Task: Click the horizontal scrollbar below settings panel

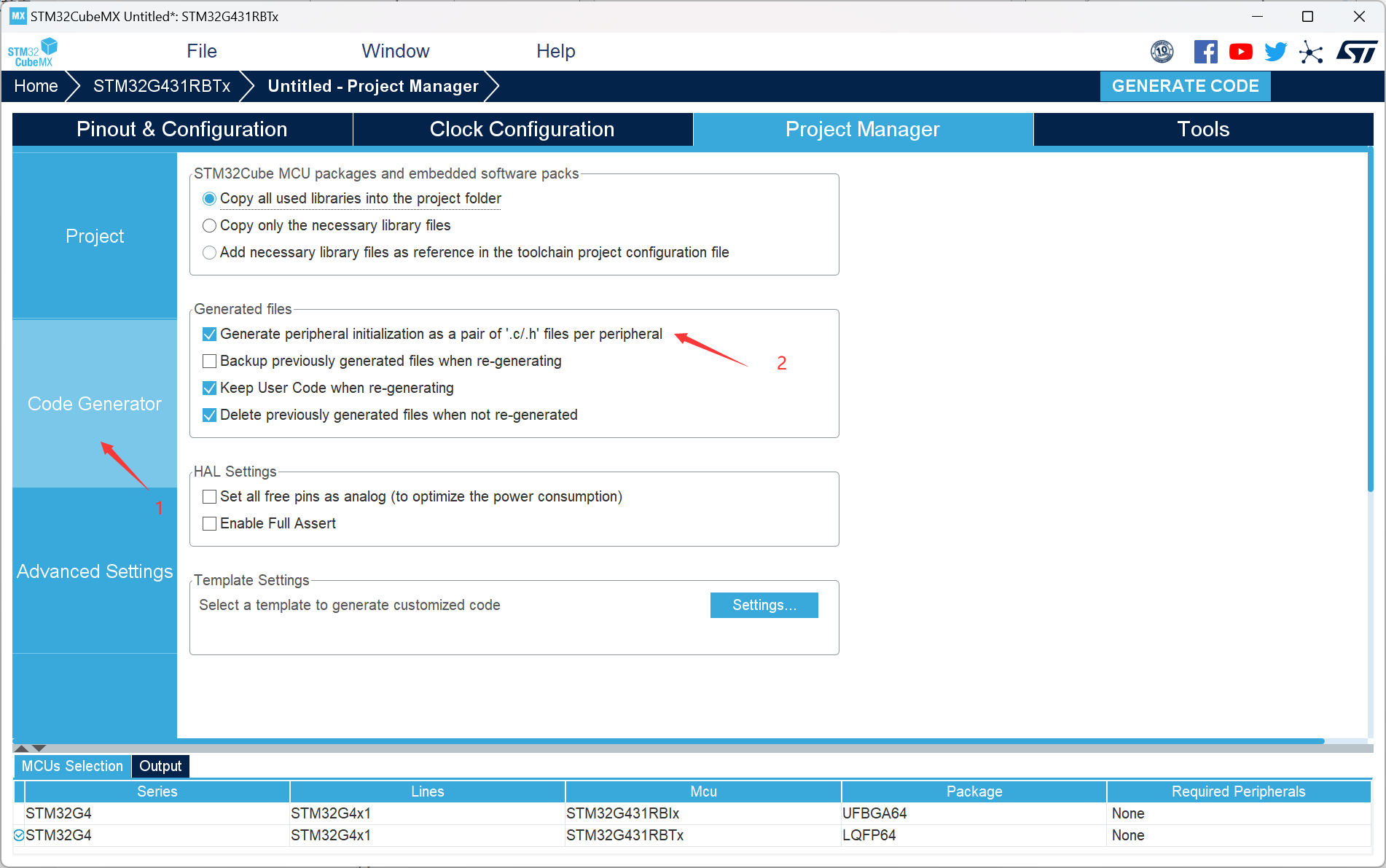Action: [x=669, y=741]
